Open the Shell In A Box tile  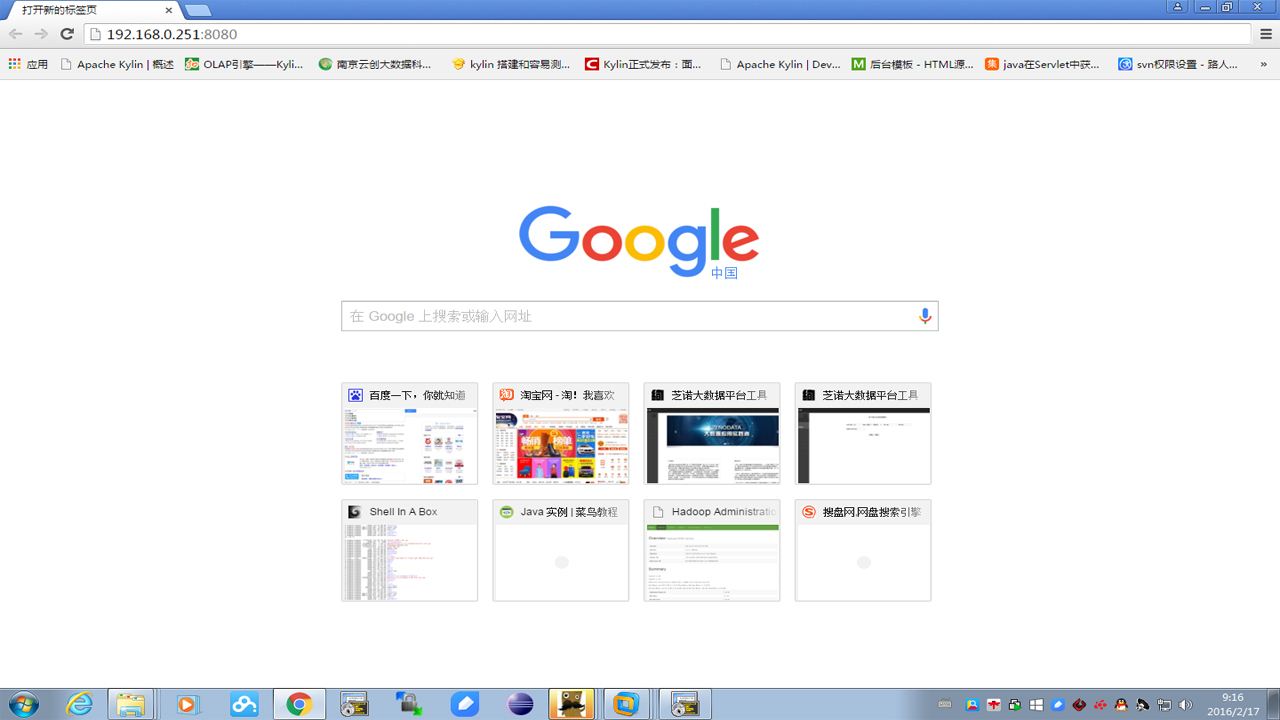point(409,550)
